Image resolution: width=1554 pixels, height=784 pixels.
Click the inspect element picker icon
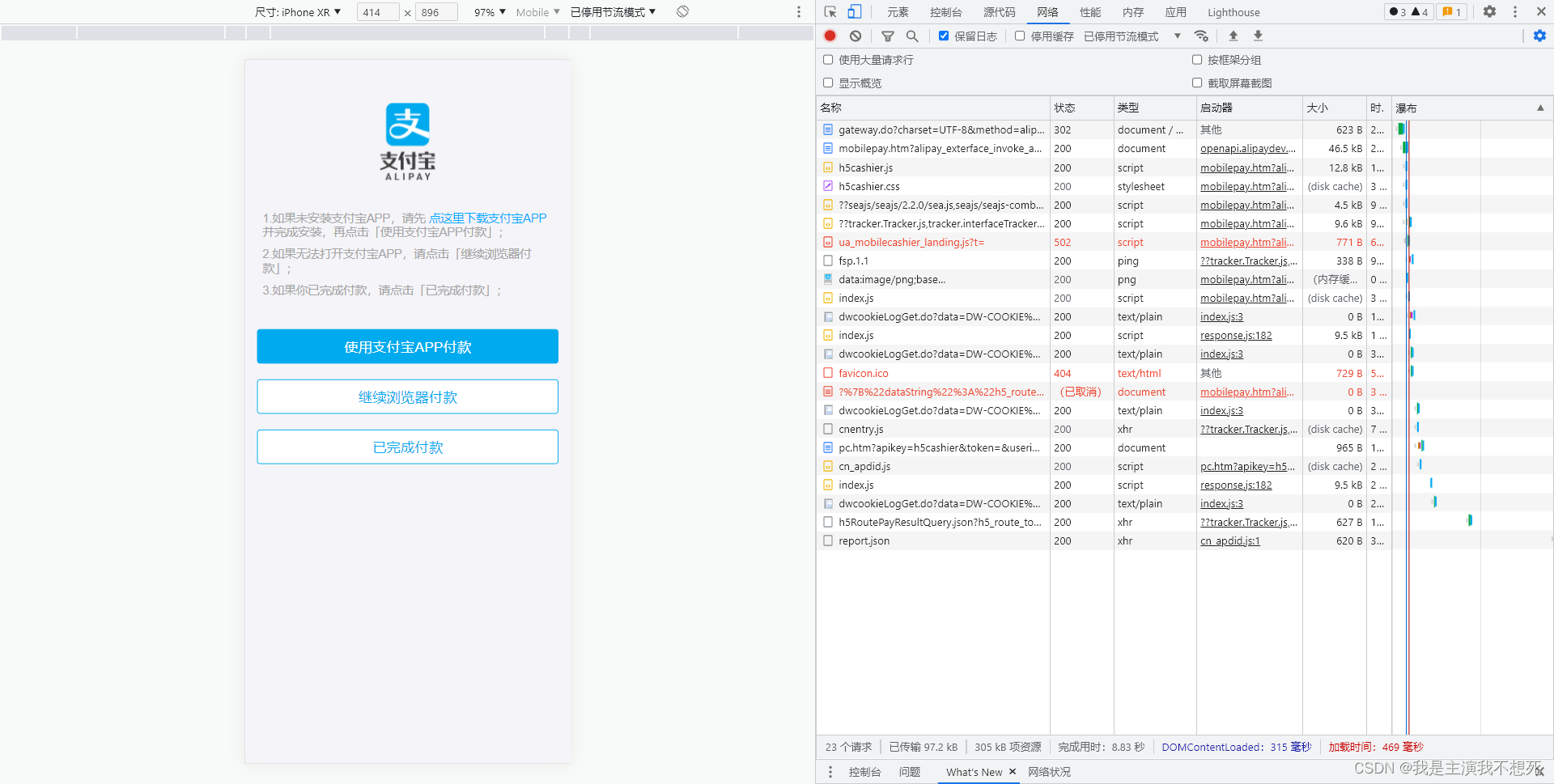coord(830,11)
